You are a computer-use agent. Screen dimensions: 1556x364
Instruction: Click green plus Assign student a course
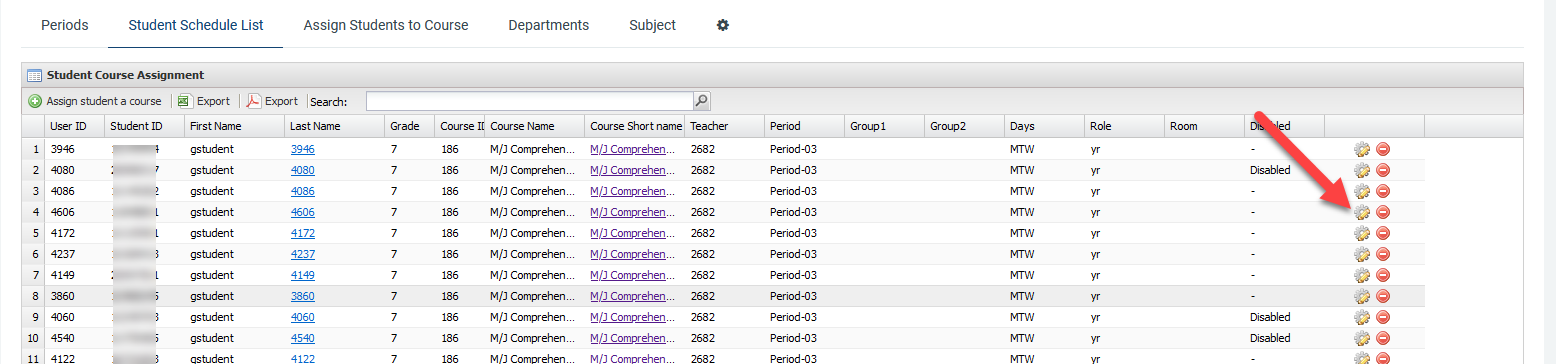click(95, 101)
